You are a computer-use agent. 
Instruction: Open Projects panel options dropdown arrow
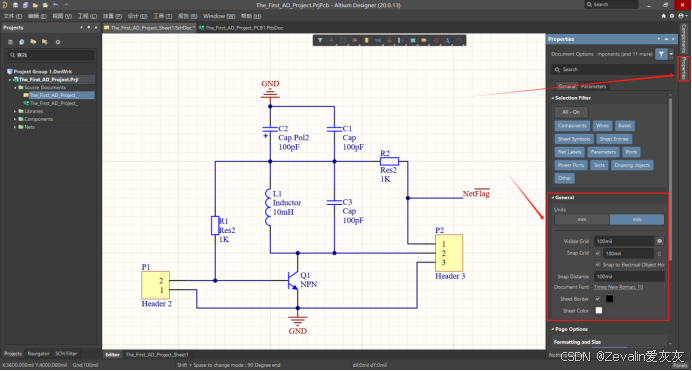tap(81, 27)
